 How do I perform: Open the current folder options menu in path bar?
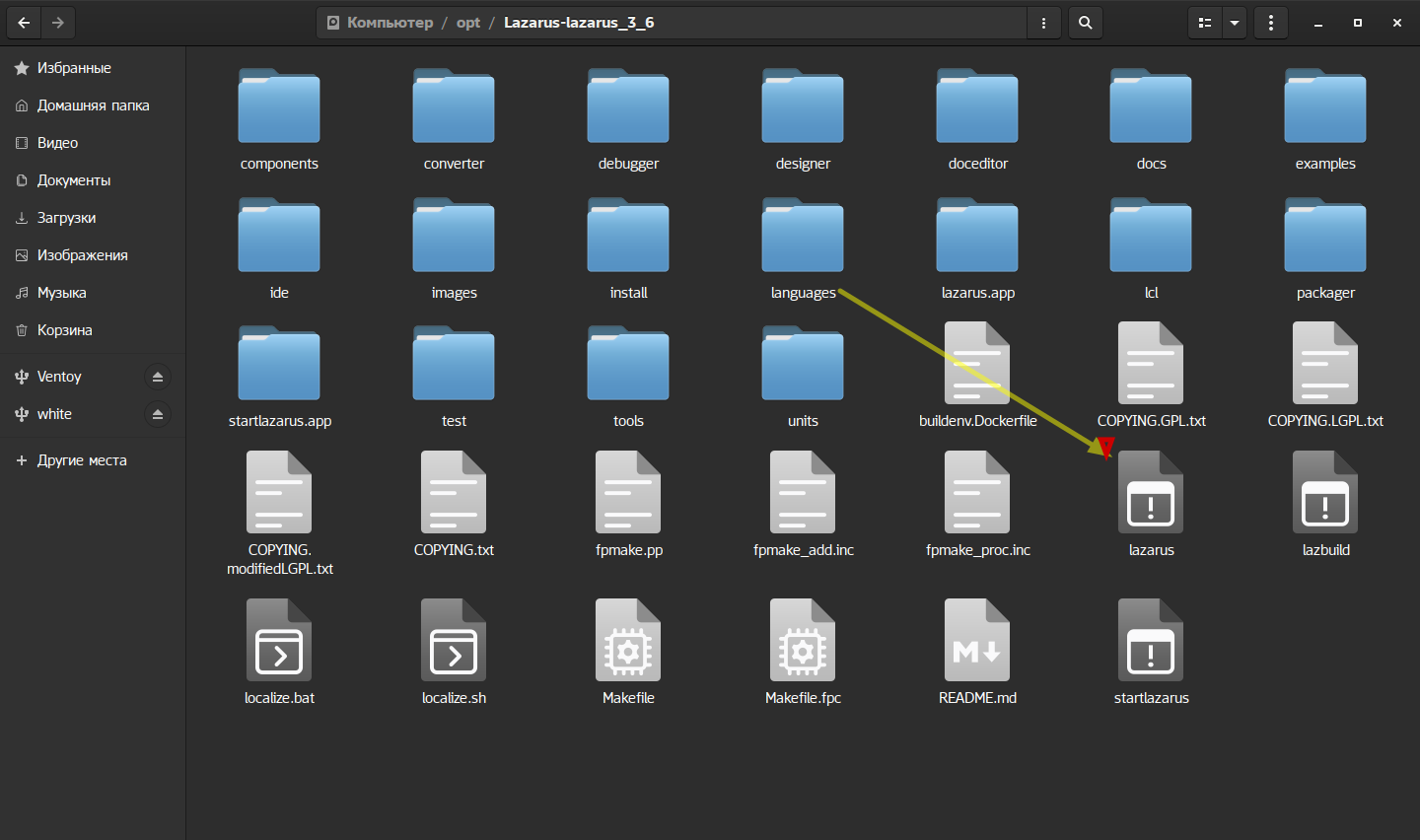click(1043, 23)
